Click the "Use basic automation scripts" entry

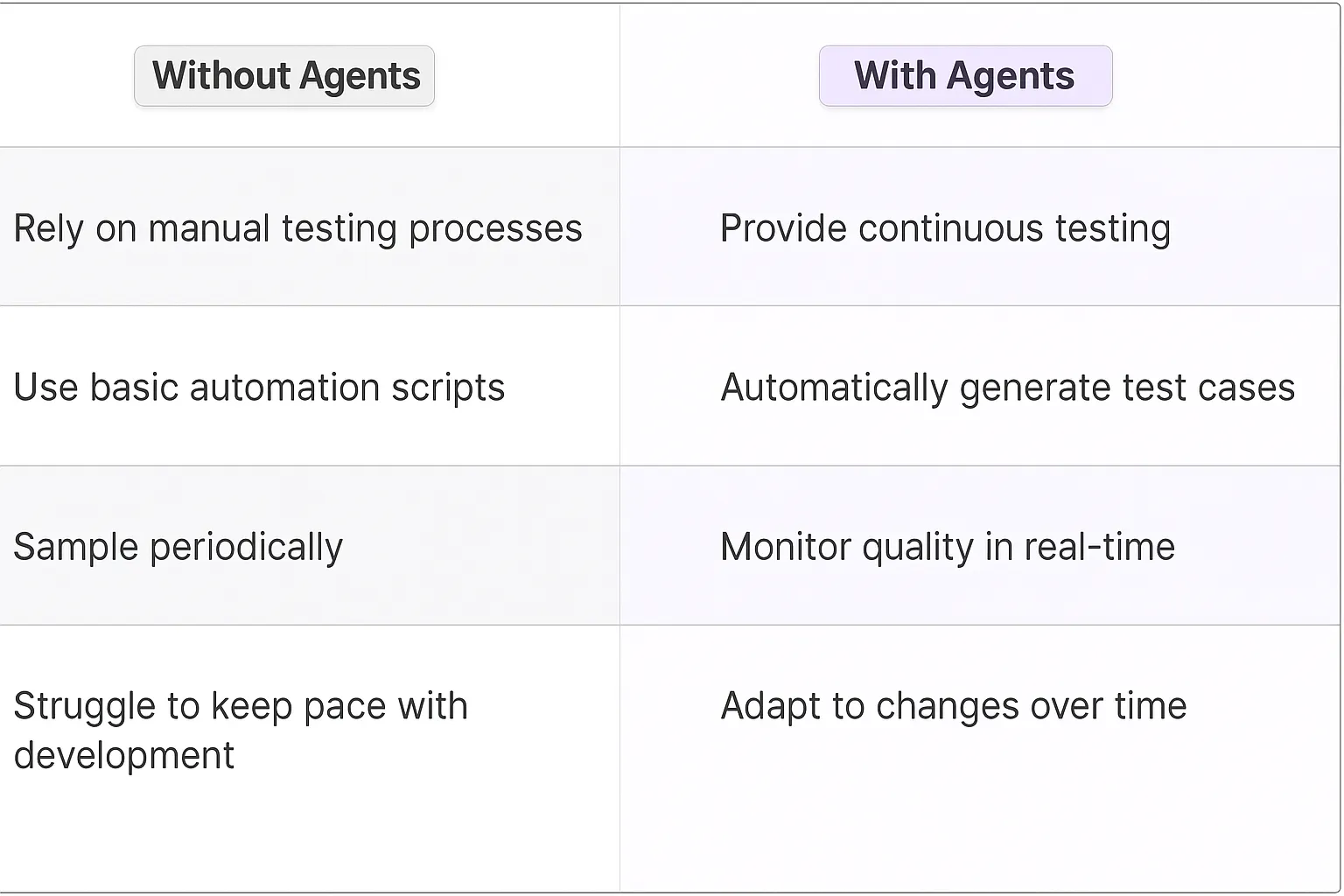tap(259, 388)
